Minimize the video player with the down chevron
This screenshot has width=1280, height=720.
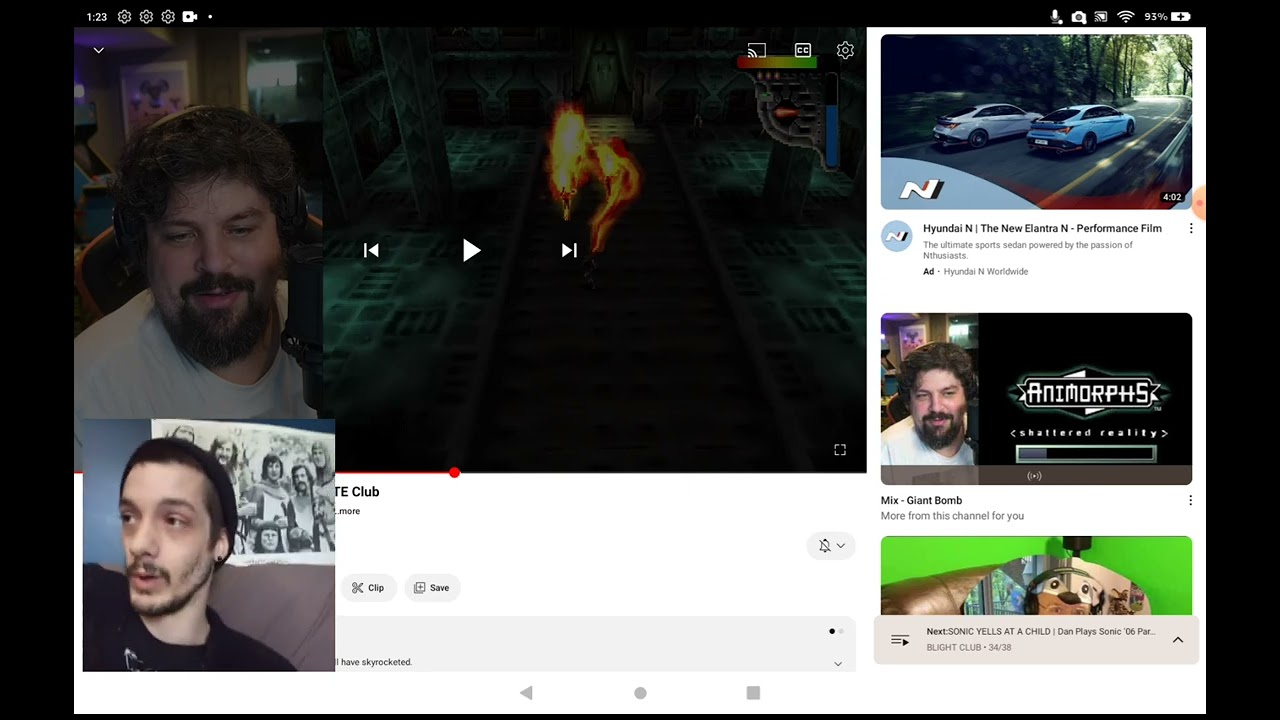tap(98, 50)
